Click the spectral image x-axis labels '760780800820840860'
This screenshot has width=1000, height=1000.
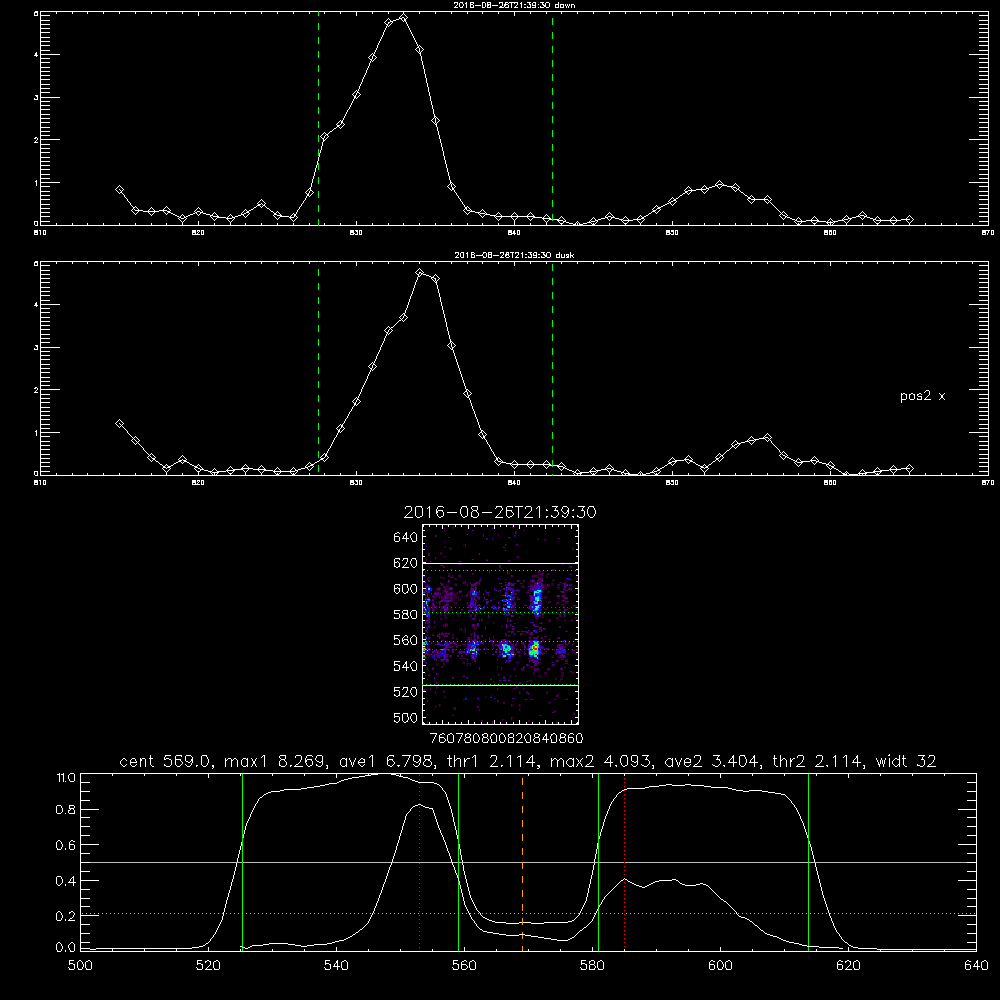506,738
